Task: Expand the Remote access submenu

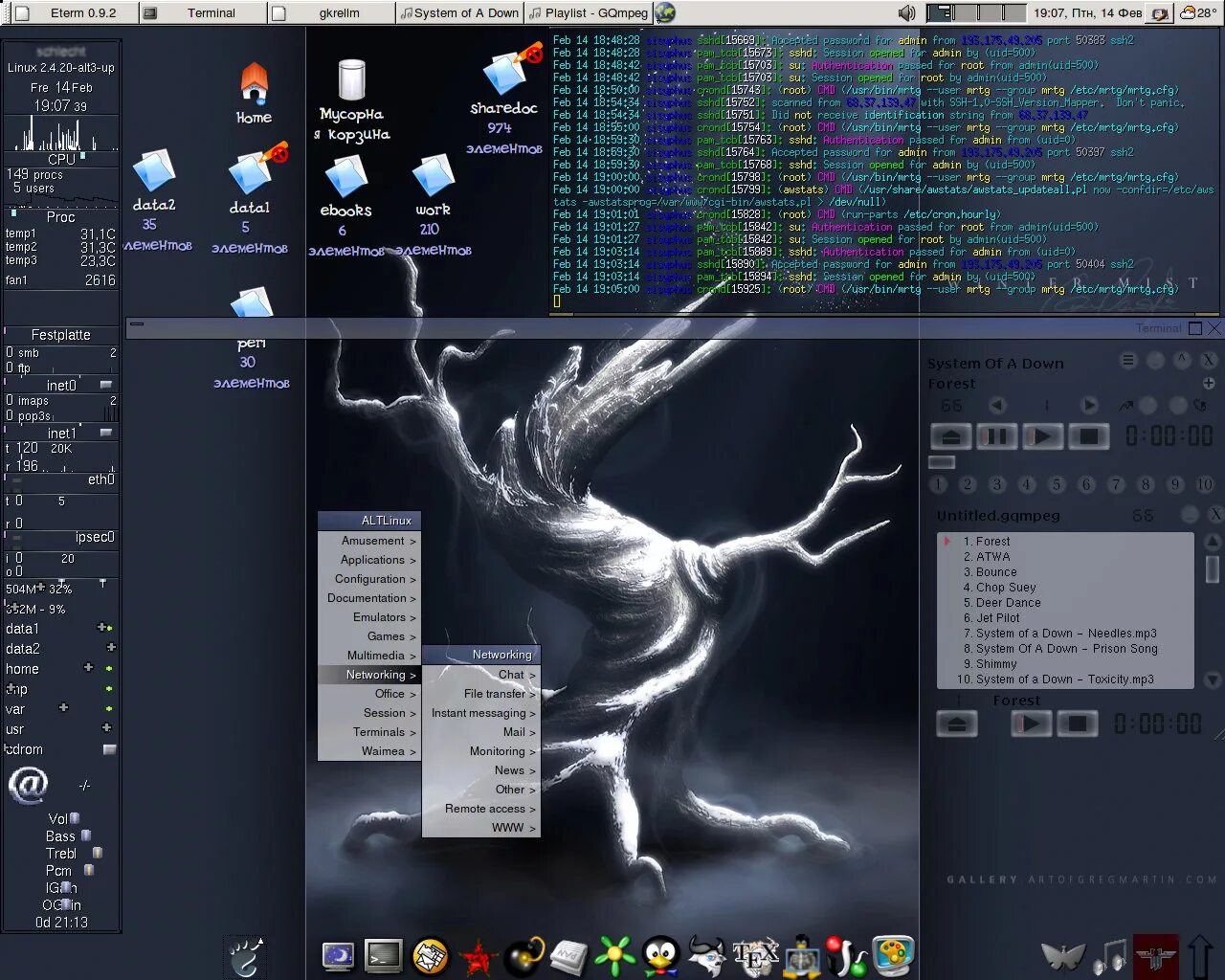Action: tap(481, 809)
